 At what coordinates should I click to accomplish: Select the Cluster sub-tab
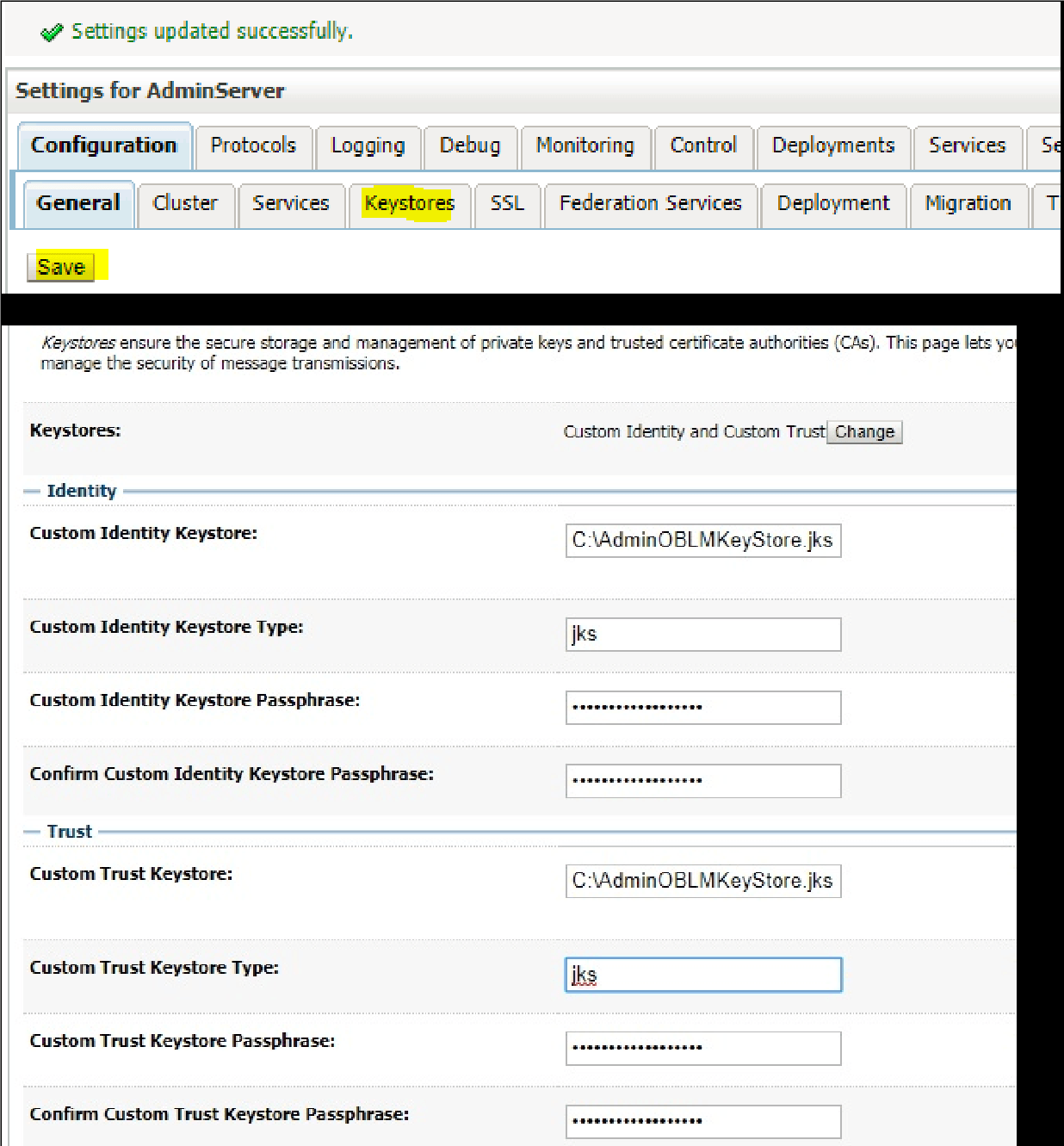coord(185,204)
